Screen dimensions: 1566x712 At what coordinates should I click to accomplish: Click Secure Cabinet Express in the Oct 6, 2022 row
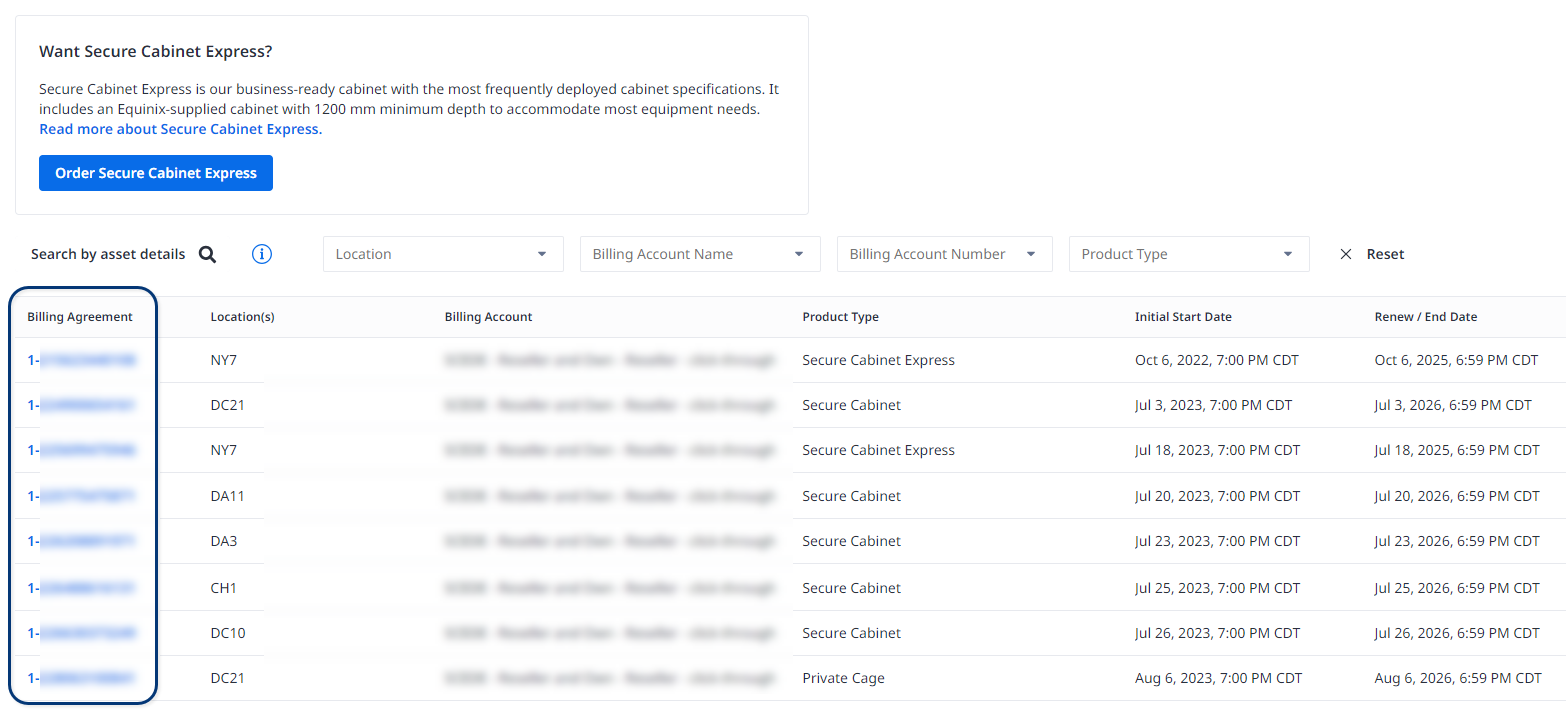pyautogui.click(x=878, y=360)
